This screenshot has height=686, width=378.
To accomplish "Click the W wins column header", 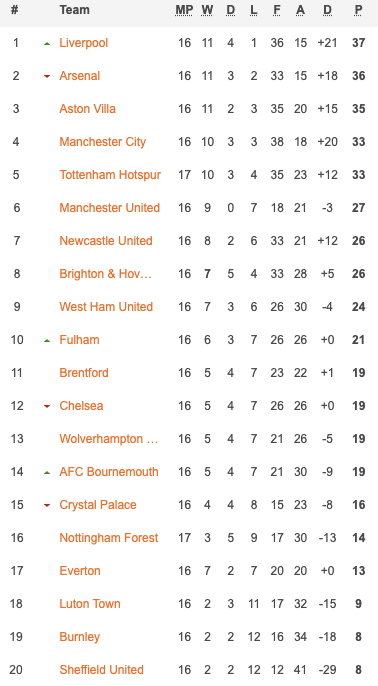I will pyautogui.click(x=207, y=10).
